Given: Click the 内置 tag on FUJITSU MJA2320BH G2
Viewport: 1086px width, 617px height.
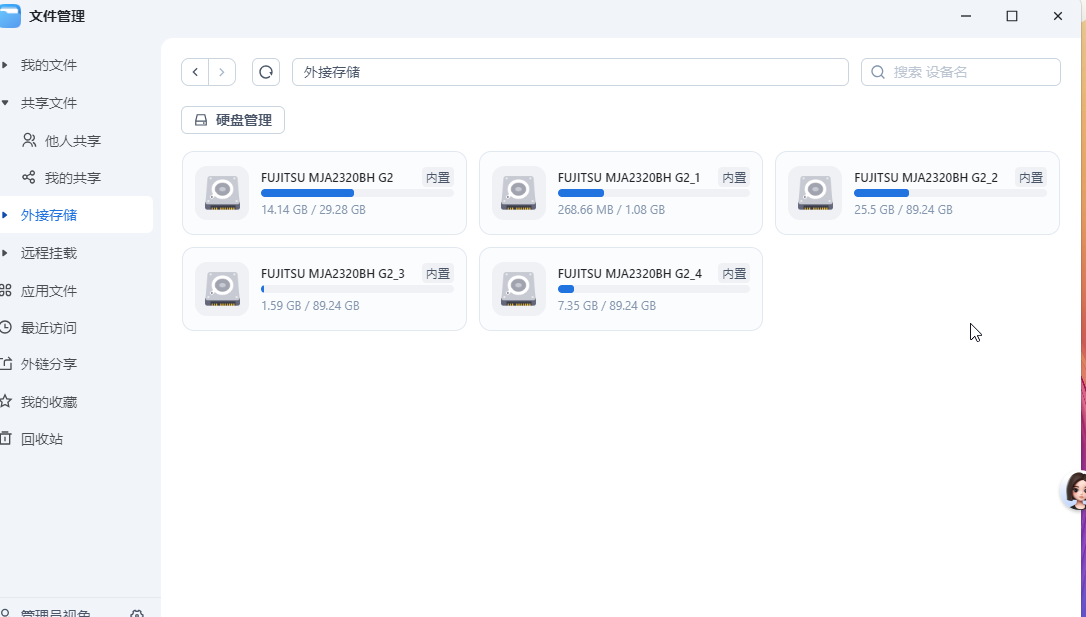Looking at the screenshot, I should pos(438,178).
